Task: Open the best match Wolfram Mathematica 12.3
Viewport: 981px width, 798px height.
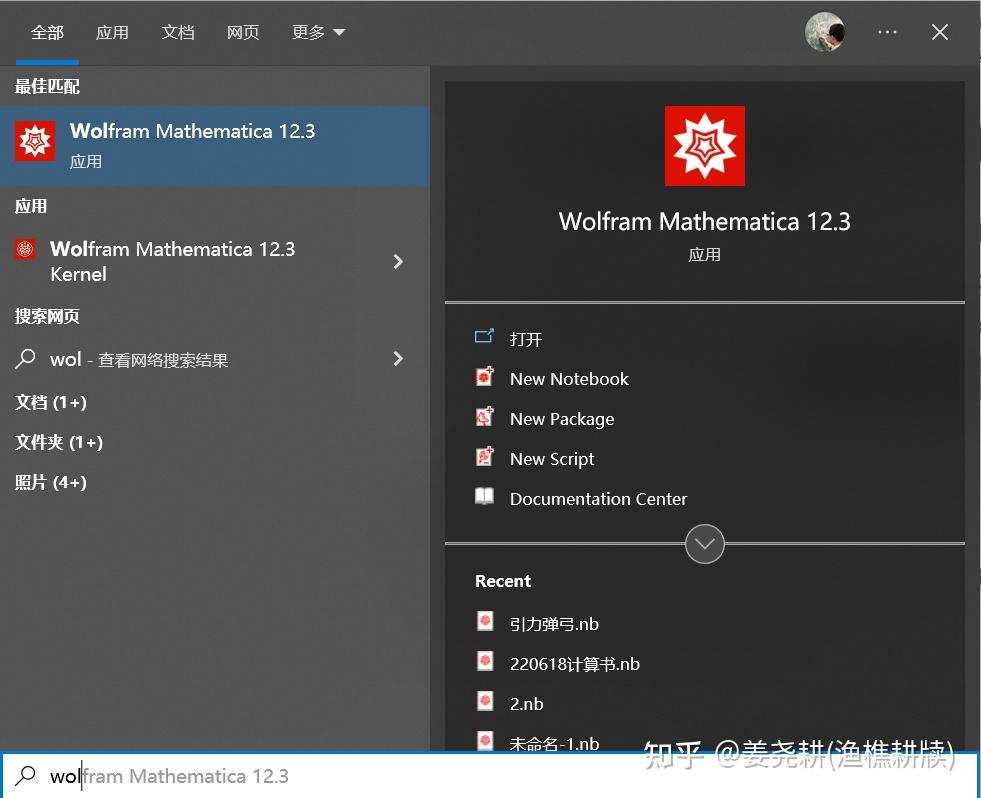Action: 215,146
